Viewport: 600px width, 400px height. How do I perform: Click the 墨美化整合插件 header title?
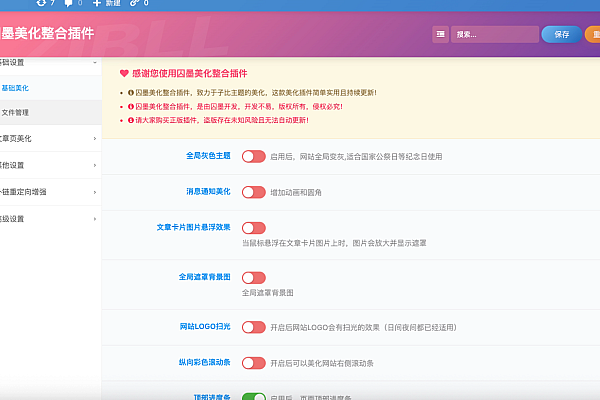[47, 33]
